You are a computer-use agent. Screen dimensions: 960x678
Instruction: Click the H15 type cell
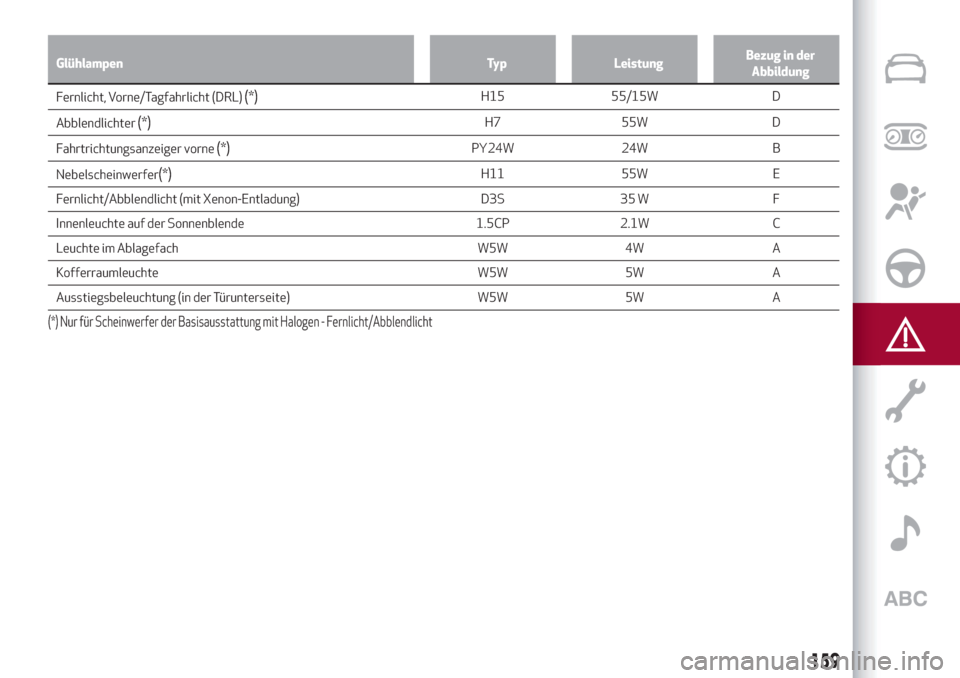coord(492,96)
